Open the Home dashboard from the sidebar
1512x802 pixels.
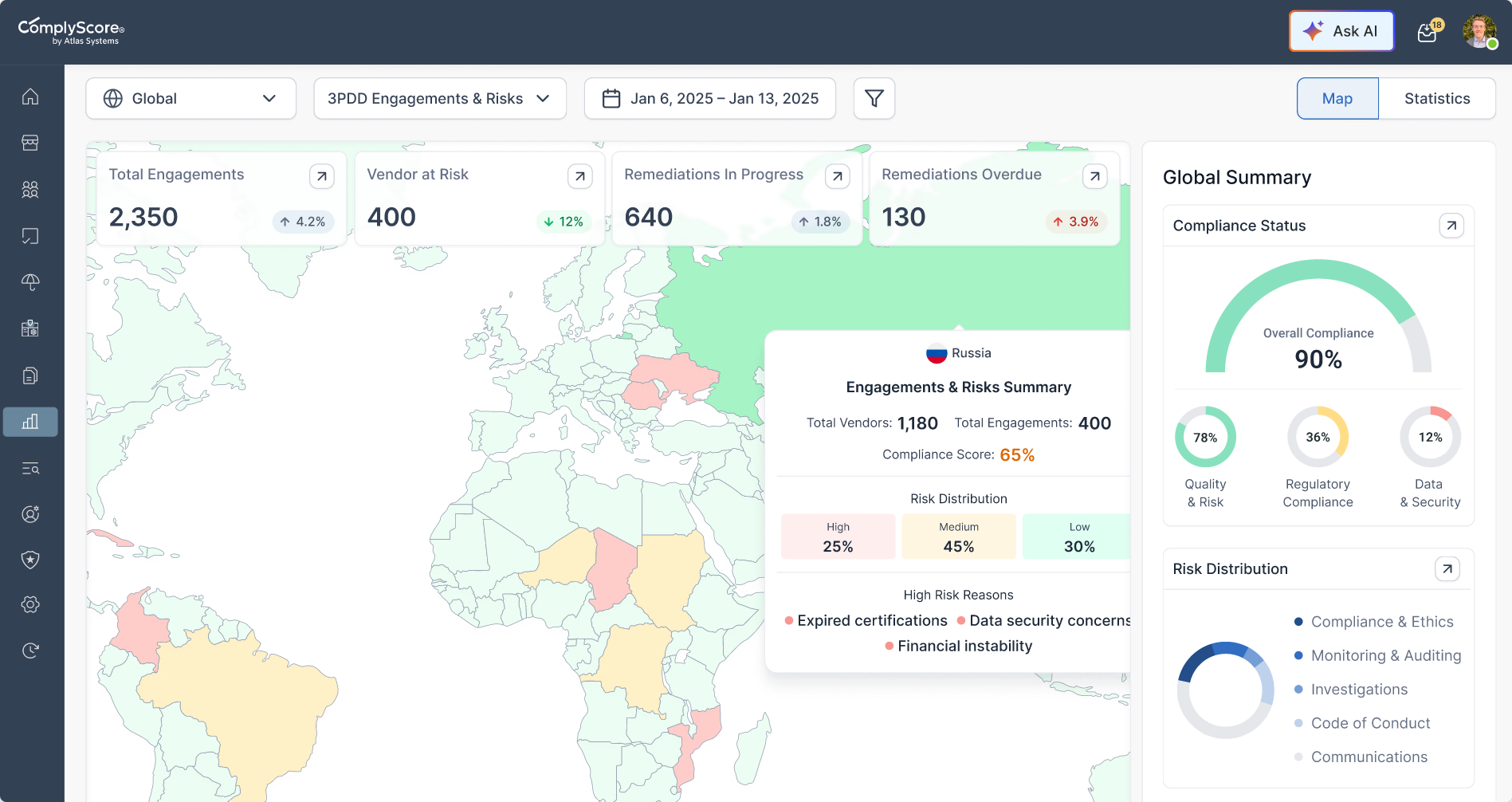(x=30, y=96)
